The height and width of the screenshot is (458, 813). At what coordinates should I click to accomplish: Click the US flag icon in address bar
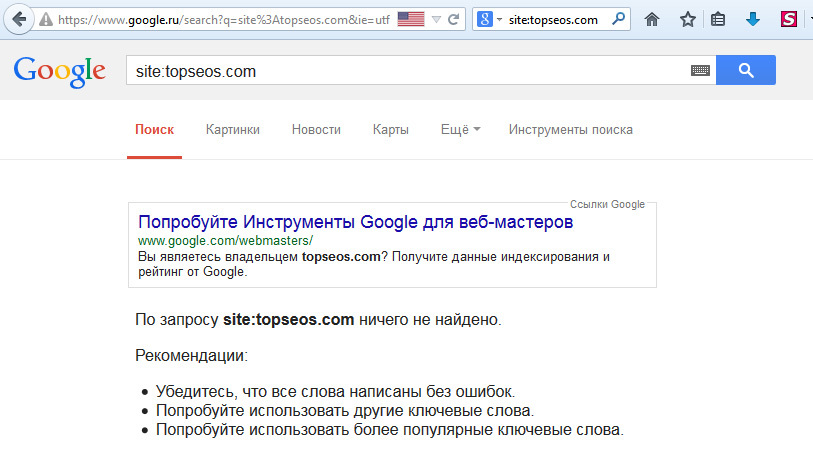(x=411, y=20)
